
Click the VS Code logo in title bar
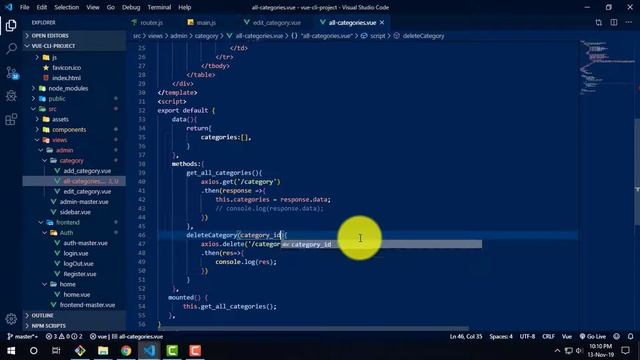tap(9, 7)
